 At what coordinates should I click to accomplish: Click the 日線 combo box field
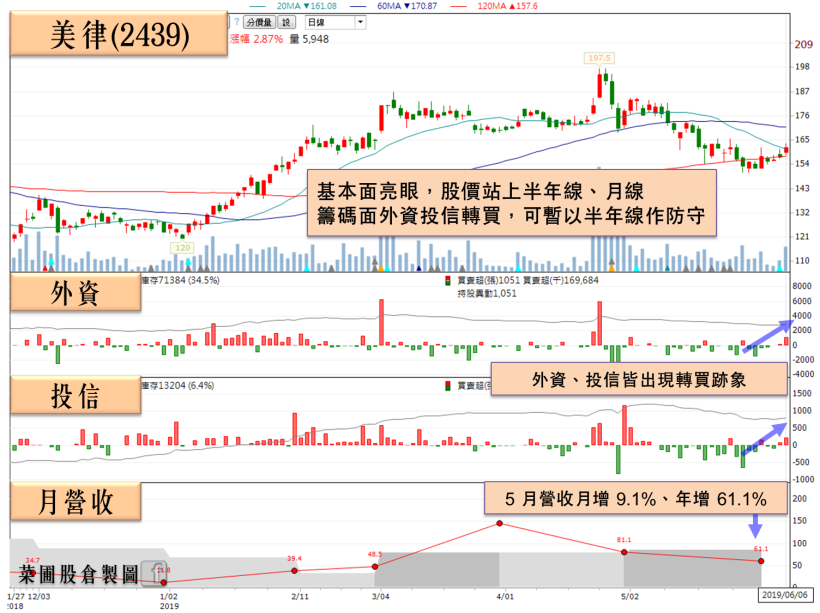coord(335,22)
